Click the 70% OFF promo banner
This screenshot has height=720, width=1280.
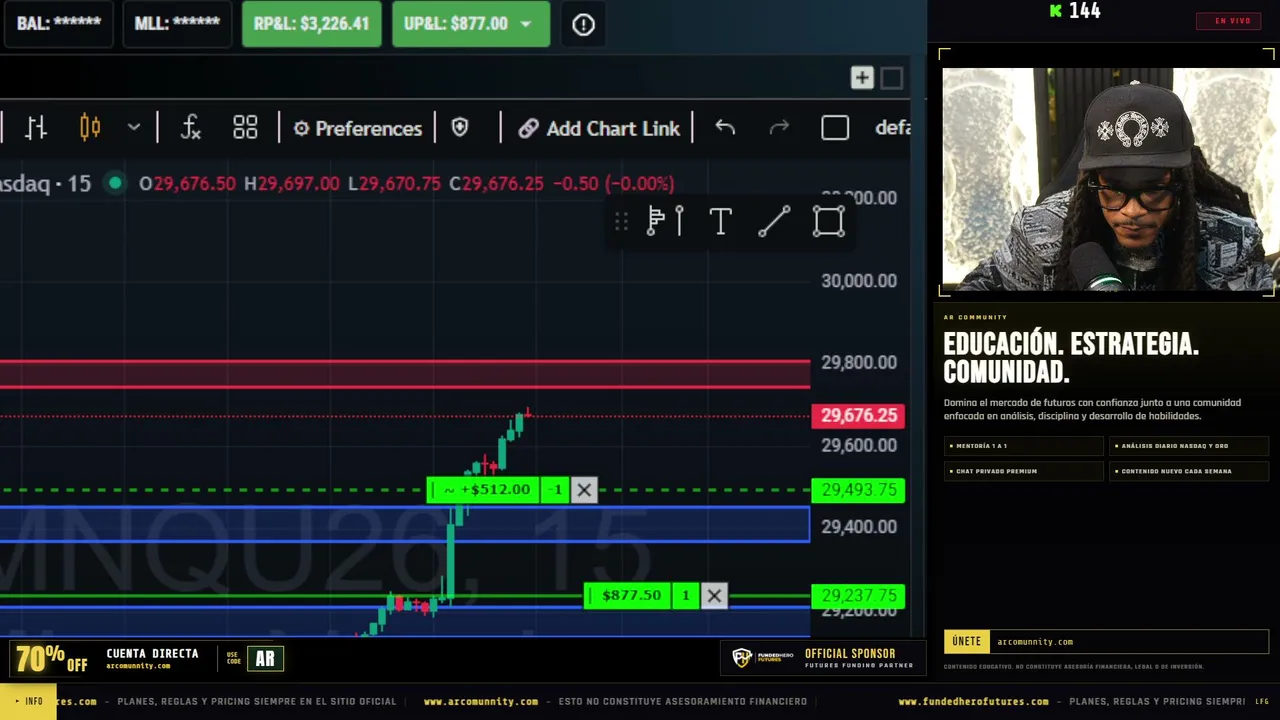click(x=52, y=659)
